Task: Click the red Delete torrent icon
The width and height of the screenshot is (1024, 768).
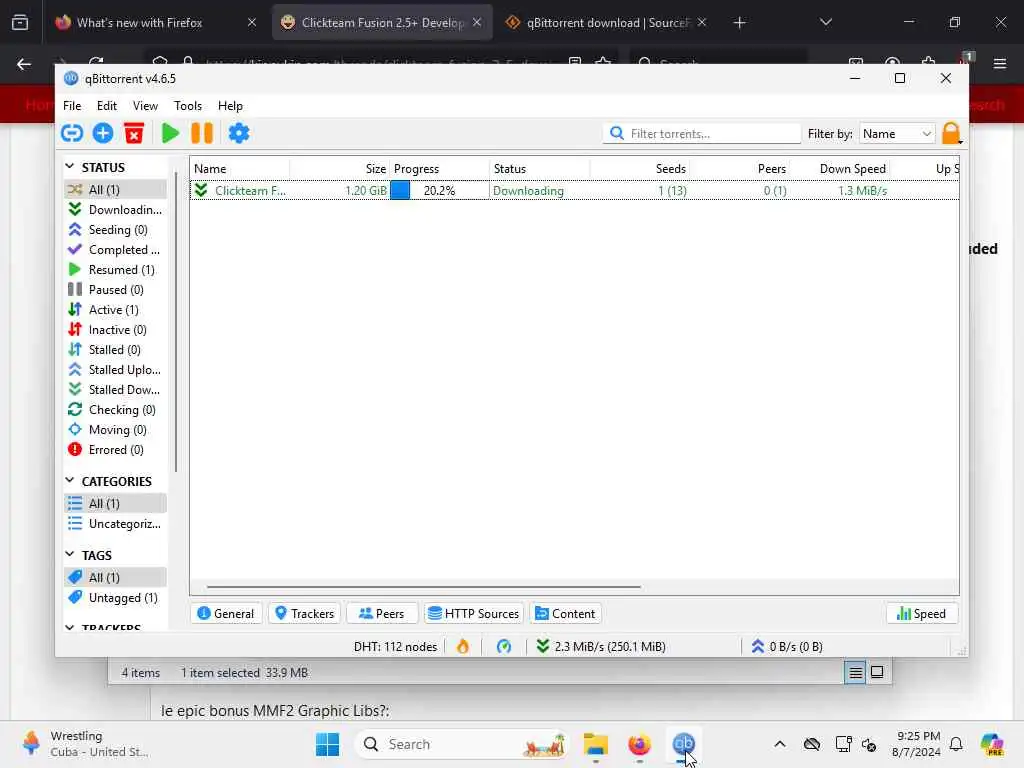Action: 134,133
